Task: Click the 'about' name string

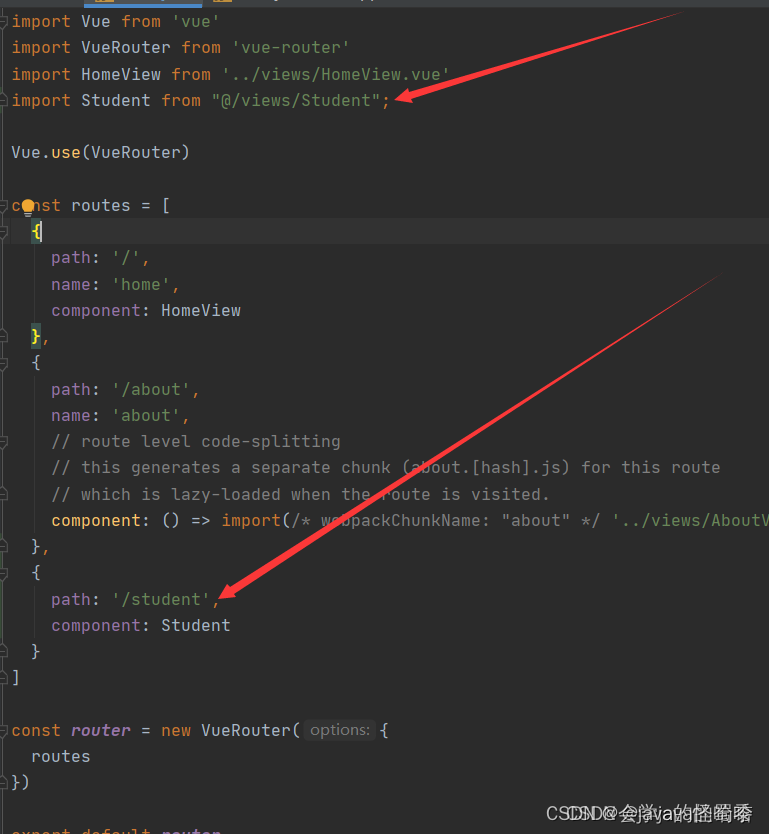Action: click(x=146, y=415)
